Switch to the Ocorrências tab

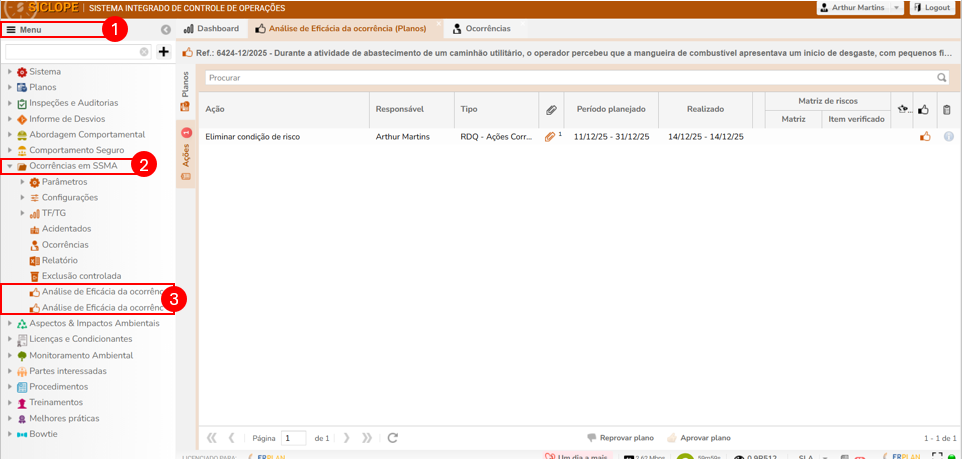(x=481, y=29)
